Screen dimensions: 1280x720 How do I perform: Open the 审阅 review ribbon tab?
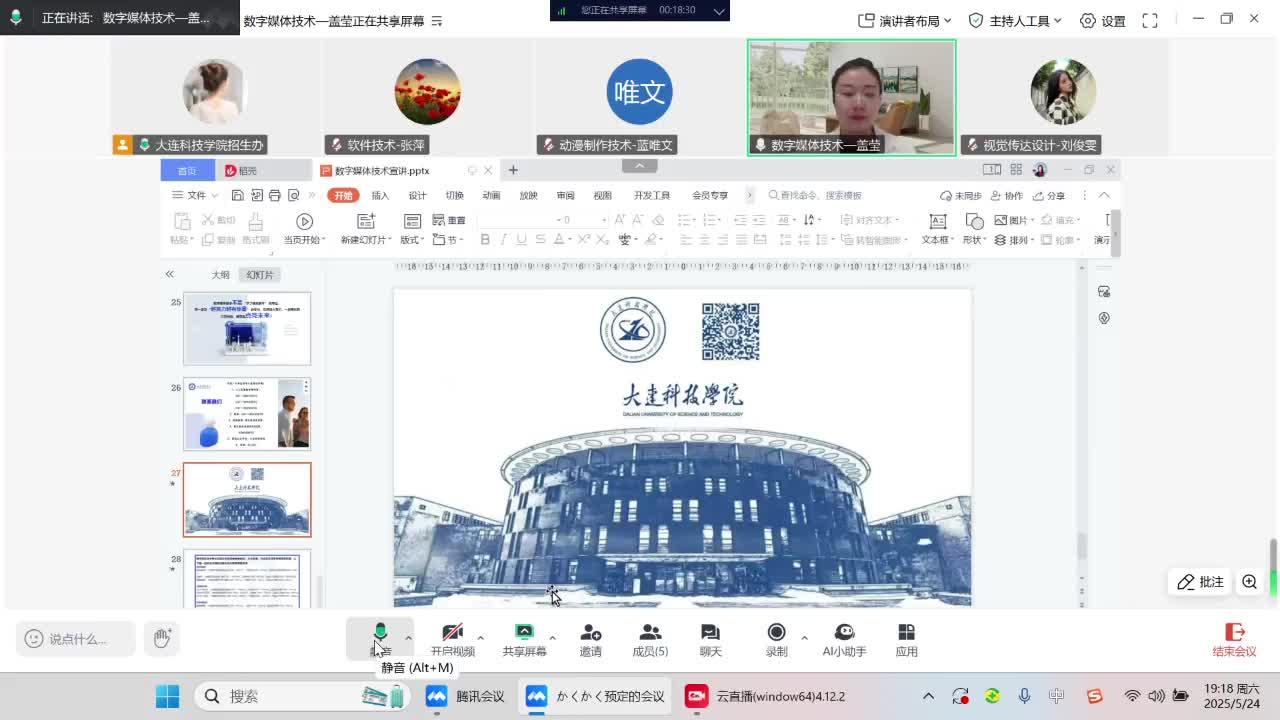(x=565, y=195)
